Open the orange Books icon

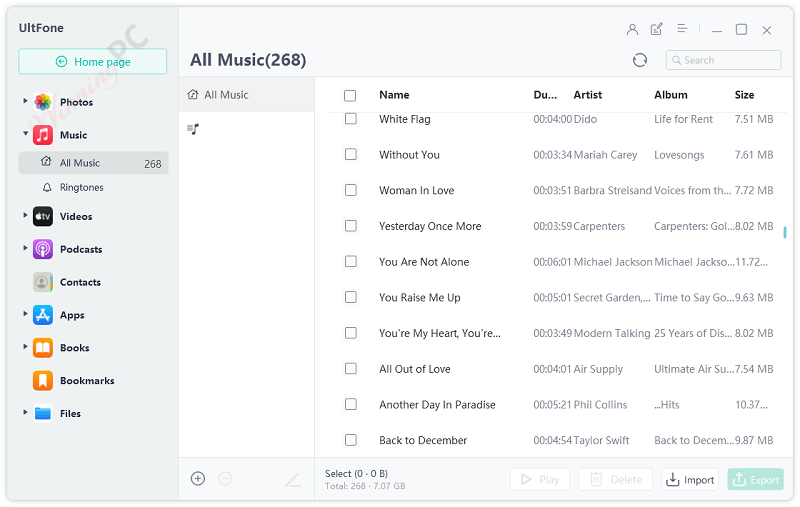click(43, 348)
